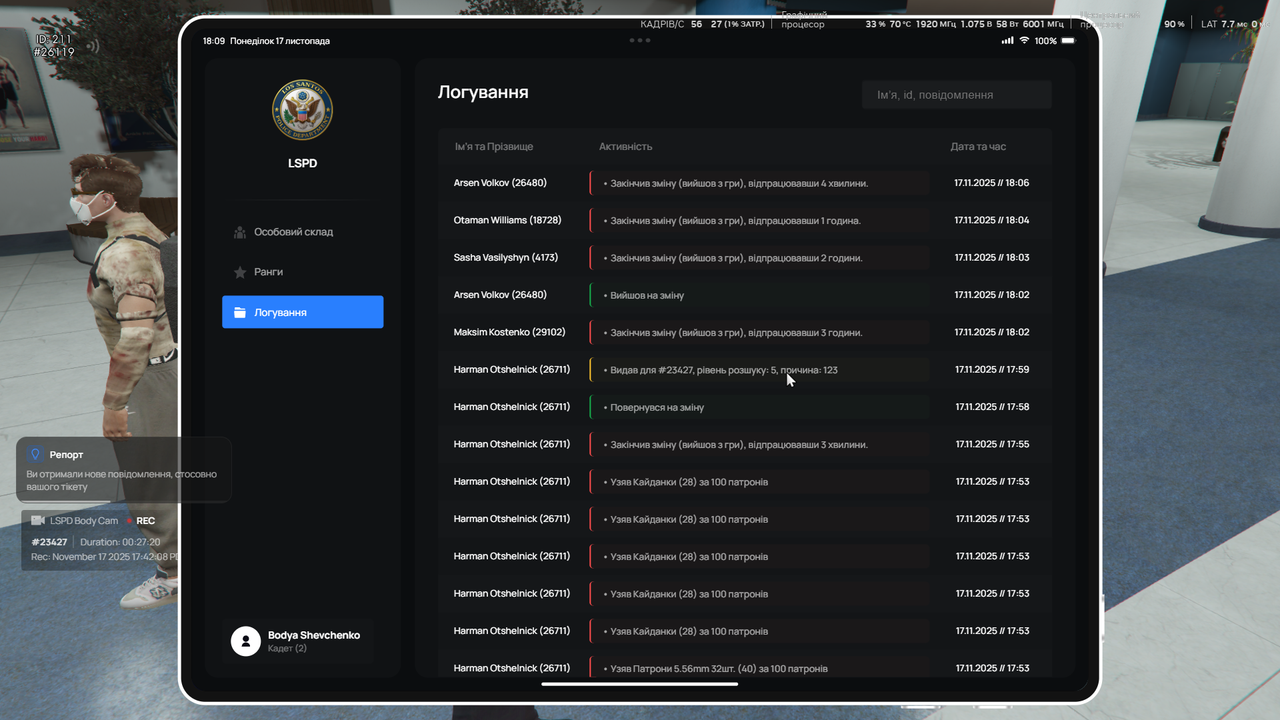Click the Ім'я та Прізвище column header
The height and width of the screenshot is (720, 1280).
pyautogui.click(x=494, y=147)
